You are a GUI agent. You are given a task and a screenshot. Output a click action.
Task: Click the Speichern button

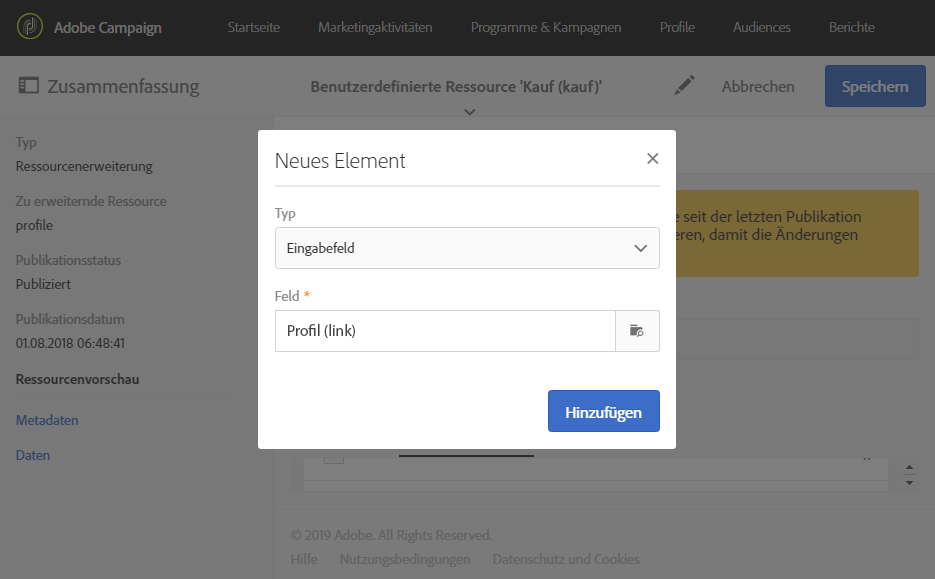click(874, 86)
